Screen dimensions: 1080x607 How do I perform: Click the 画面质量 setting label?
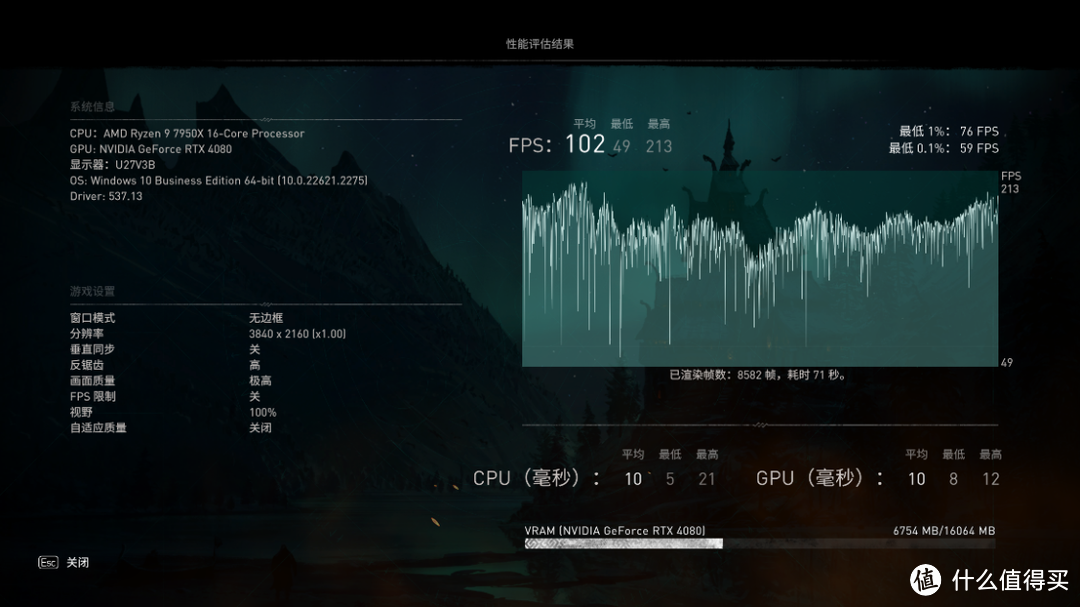(x=92, y=380)
